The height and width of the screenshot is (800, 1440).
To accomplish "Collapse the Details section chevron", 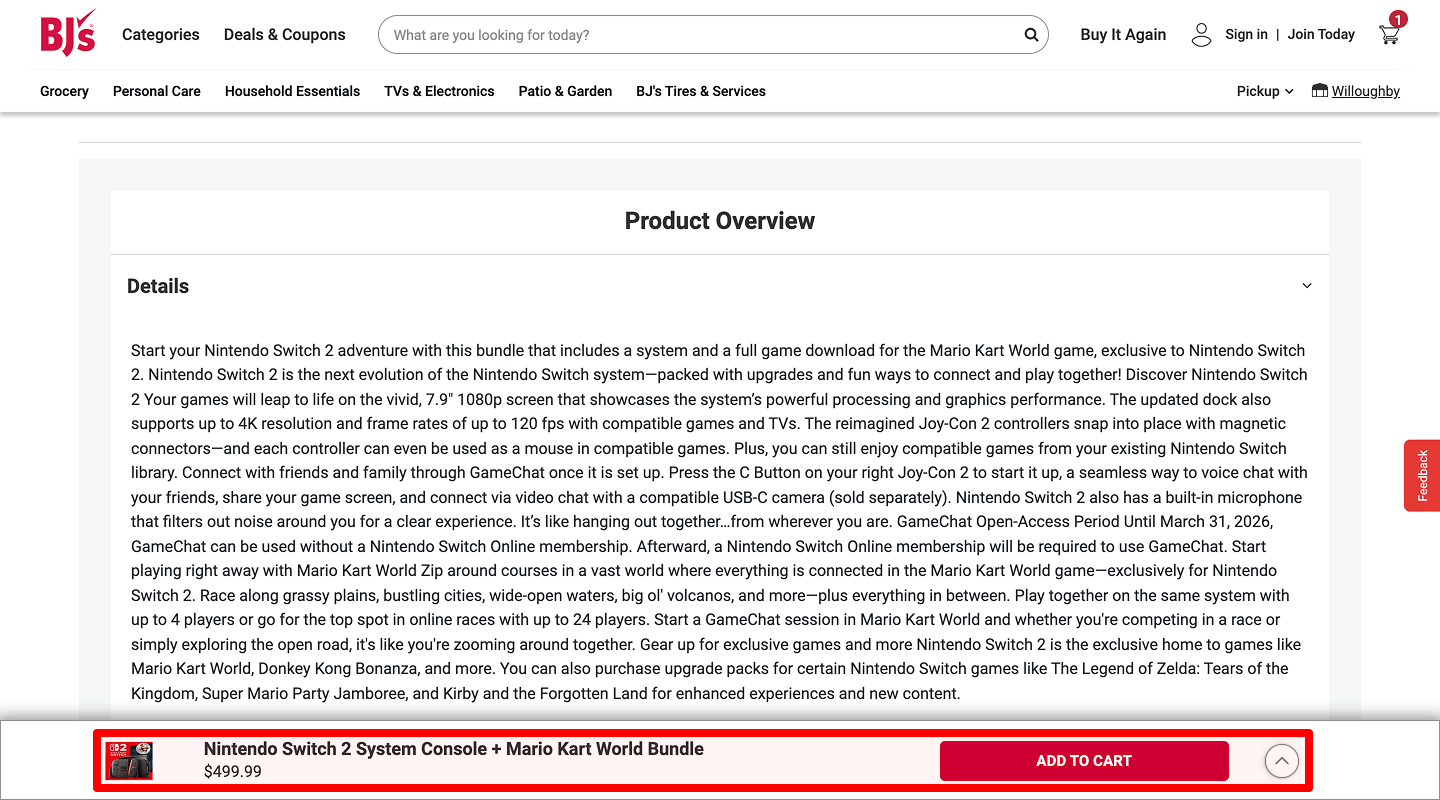I will point(1306,285).
